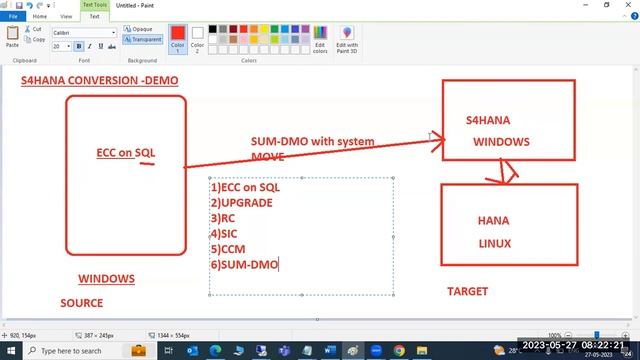Toggle Strikethrough formatting
Viewport: 640px width, 360px height.
click(112, 47)
